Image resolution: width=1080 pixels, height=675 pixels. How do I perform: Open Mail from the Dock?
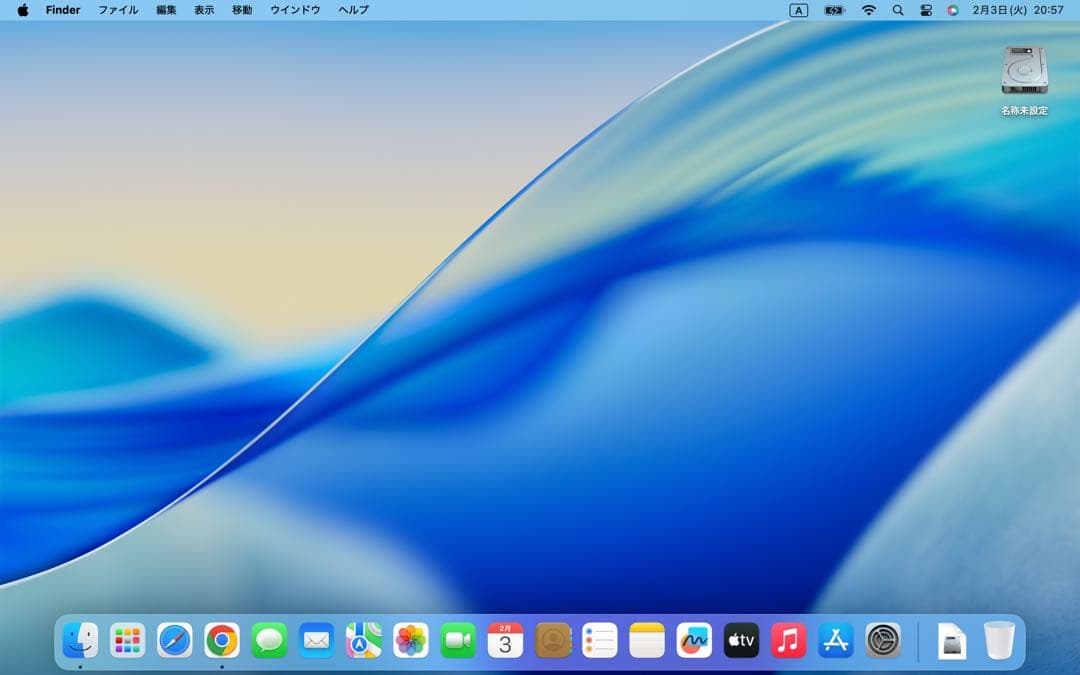point(317,640)
